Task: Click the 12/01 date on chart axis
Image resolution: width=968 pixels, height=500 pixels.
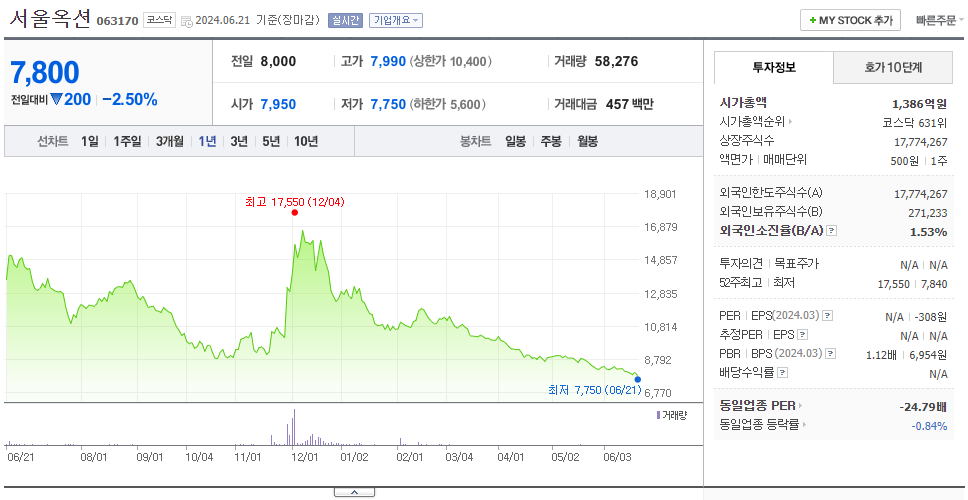Action: pyautogui.click(x=304, y=457)
